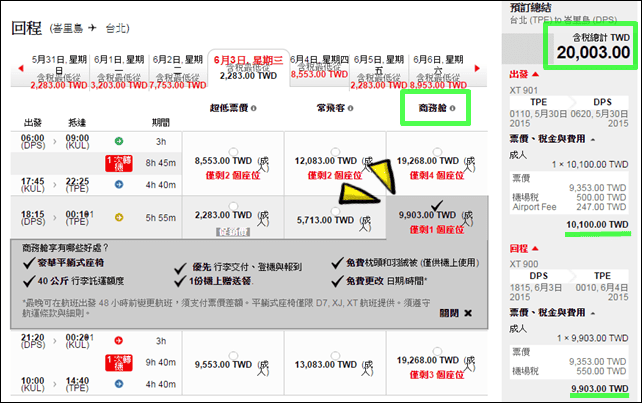Image resolution: width=642 pixels, height=403 pixels.
Task: Click yellow flight icon for 18:15 DPS flight
Action: tap(119, 217)
